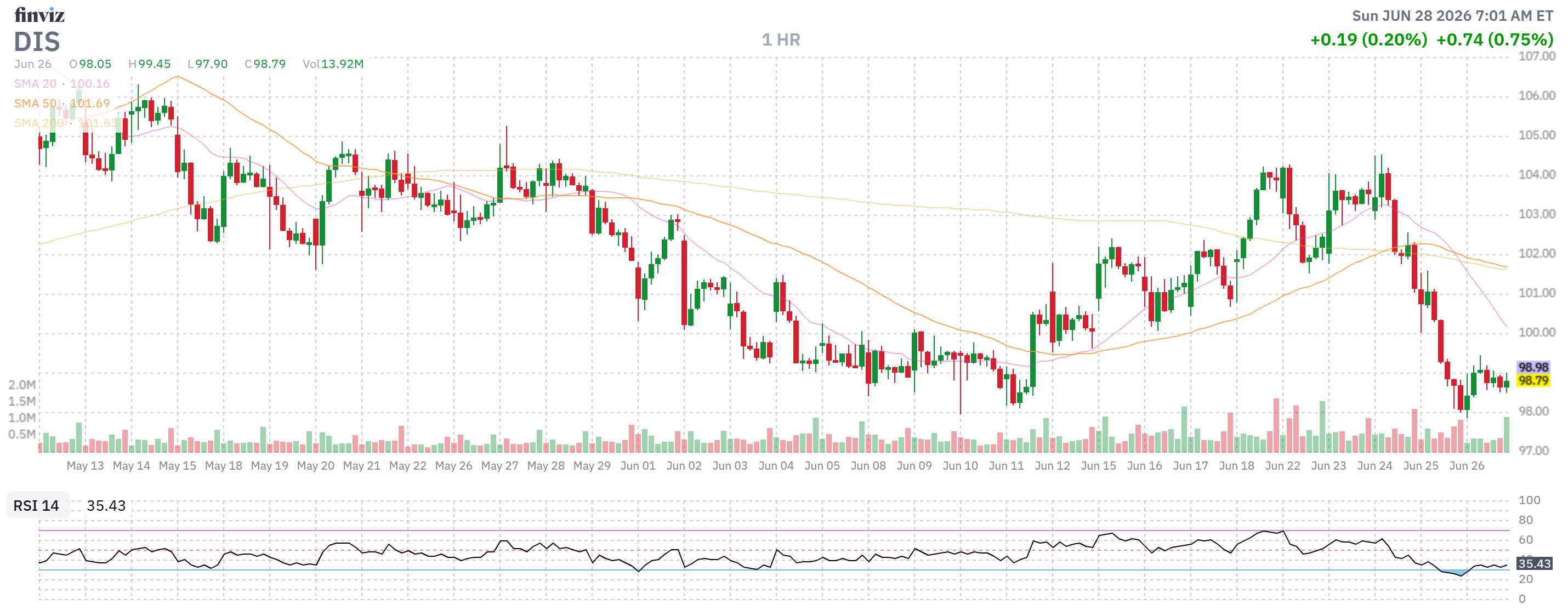1568x616 pixels.
Task: Select the close price 98.79 in the OHLC row
Action: pyautogui.click(x=270, y=64)
